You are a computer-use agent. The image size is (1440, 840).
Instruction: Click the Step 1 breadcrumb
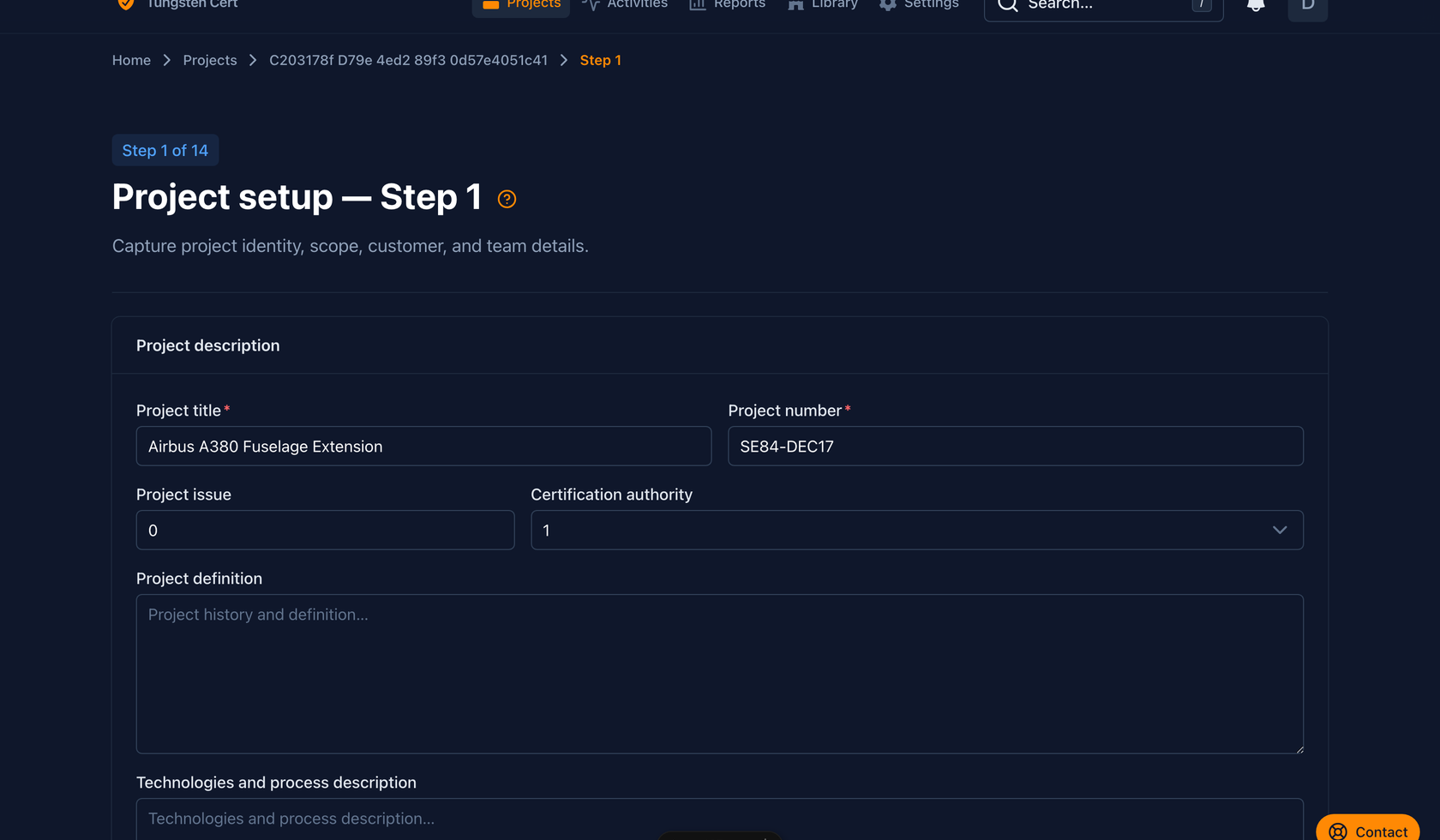pyautogui.click(x=600, y=60)
